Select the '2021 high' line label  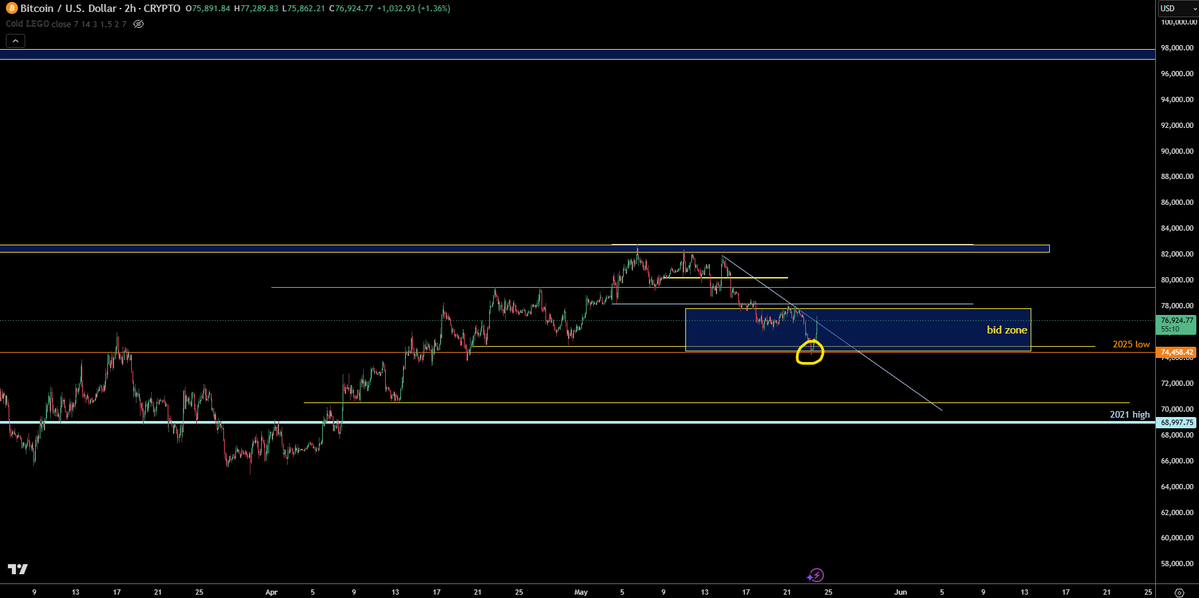point(1130,414)
